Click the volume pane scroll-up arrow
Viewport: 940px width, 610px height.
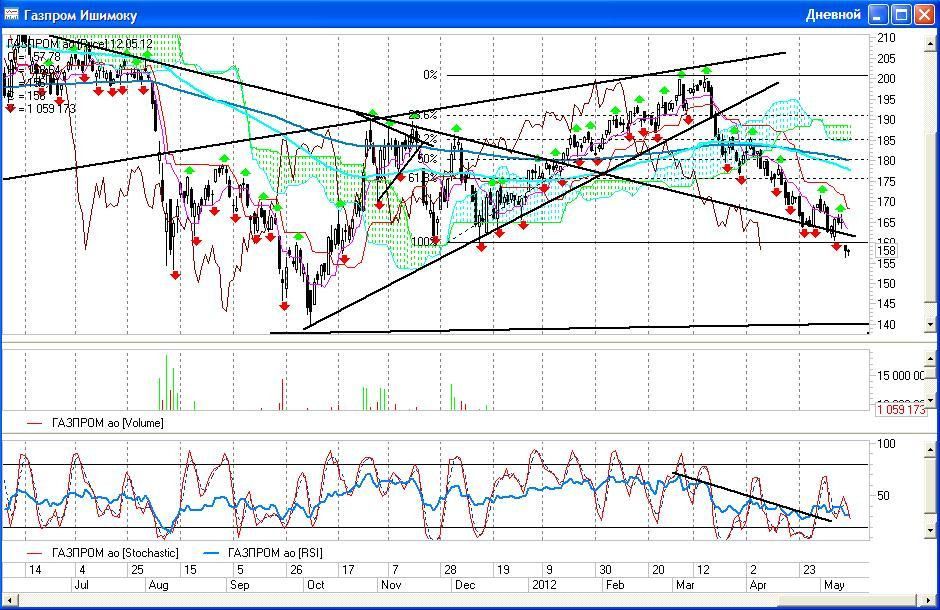coord(930,358)
